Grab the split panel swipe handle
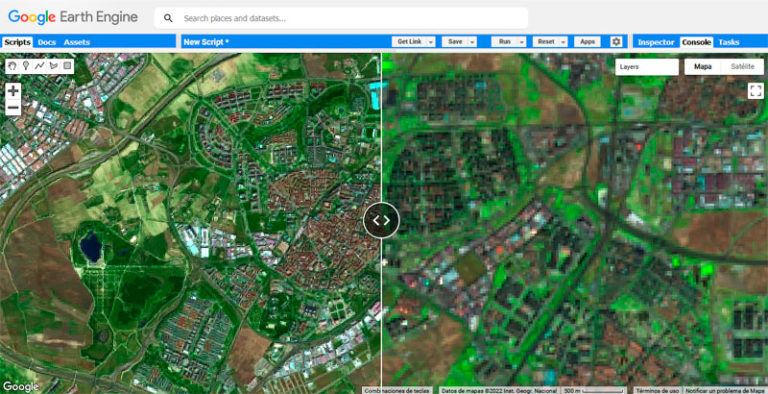This screenshot has height=394, width=768. pos(382,221)
